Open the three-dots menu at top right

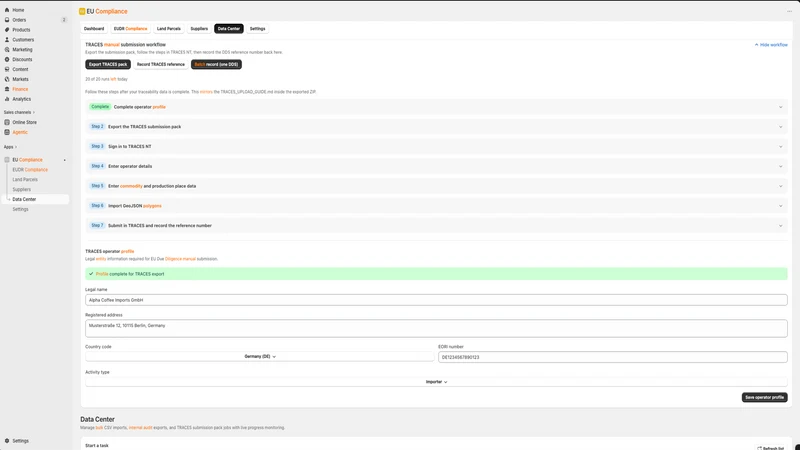(x=789, y=11)
